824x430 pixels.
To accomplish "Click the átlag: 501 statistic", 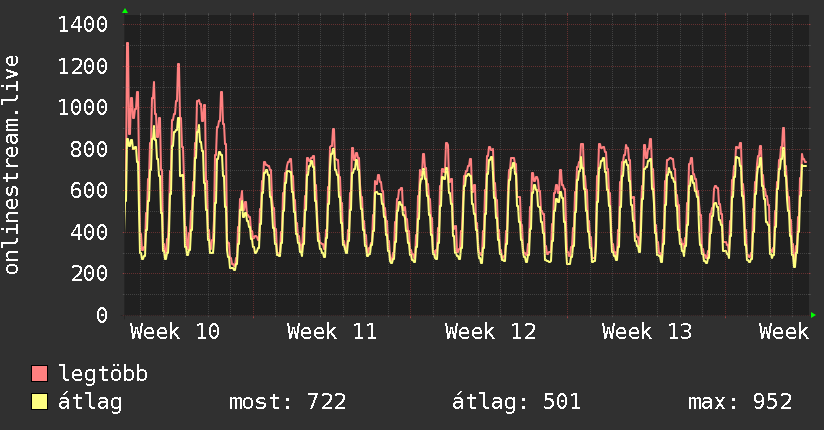I will (x=517, y=402).
